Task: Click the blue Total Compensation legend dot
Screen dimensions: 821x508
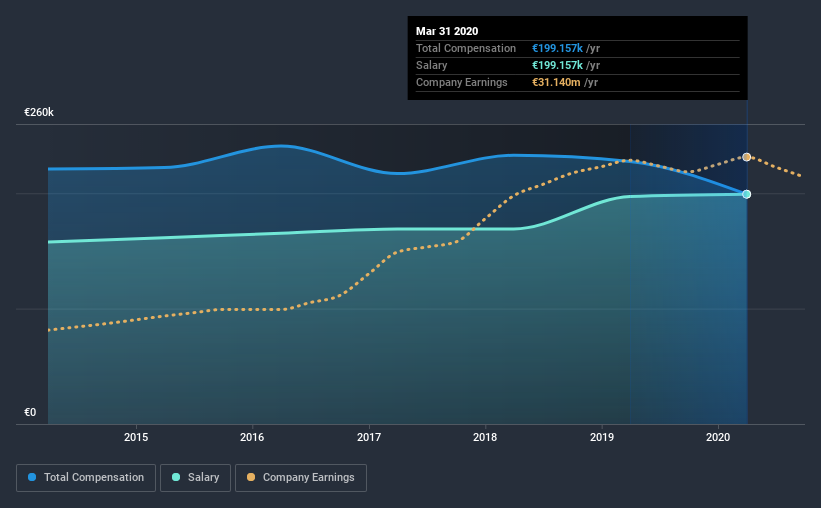Action: [32, 477]
